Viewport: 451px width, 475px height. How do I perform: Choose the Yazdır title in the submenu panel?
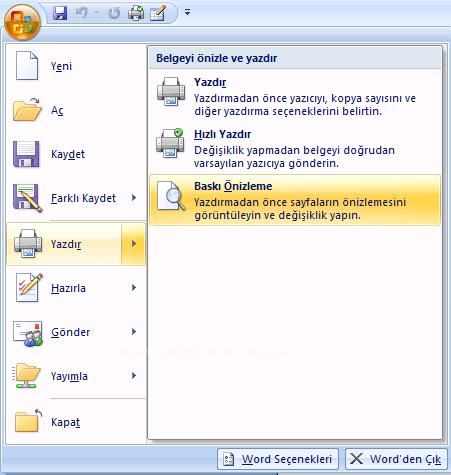[x=210, y=82]
